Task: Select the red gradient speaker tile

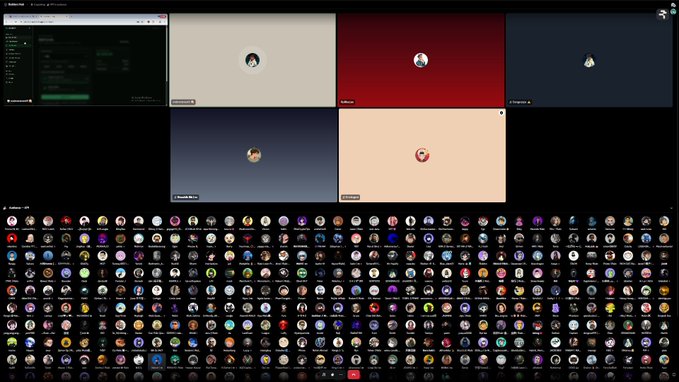Action: tap(421, 60)
